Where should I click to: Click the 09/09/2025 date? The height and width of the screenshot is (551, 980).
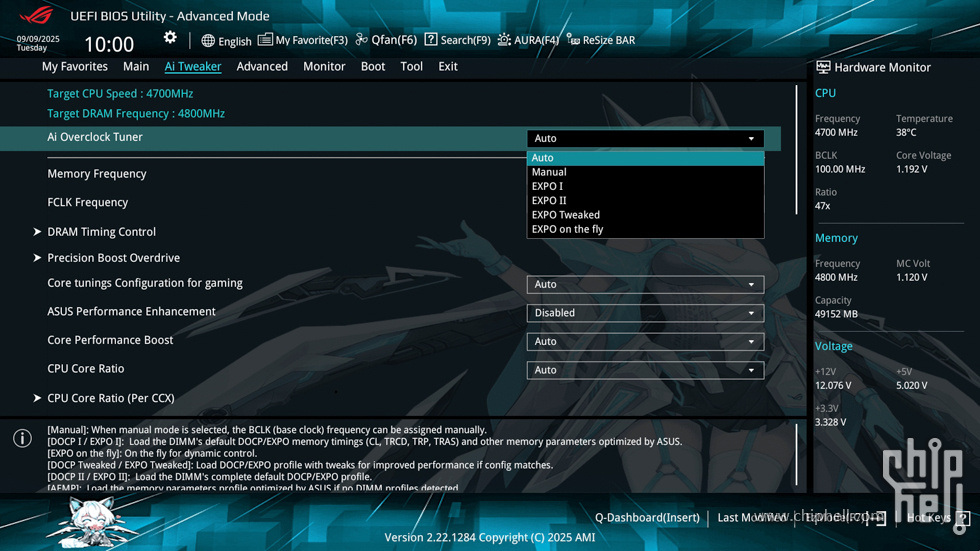coord(38,39)
